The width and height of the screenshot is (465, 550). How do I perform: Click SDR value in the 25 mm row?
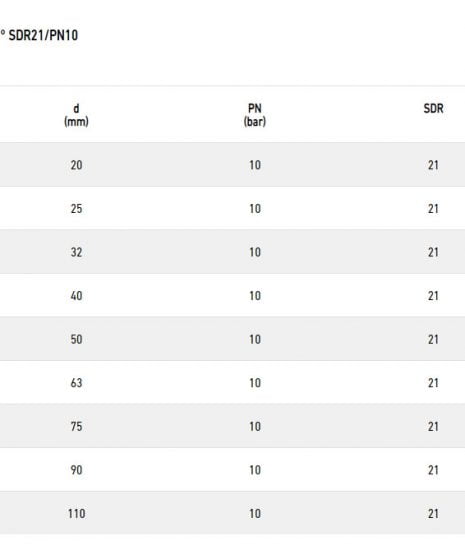[x=433, y=208]
